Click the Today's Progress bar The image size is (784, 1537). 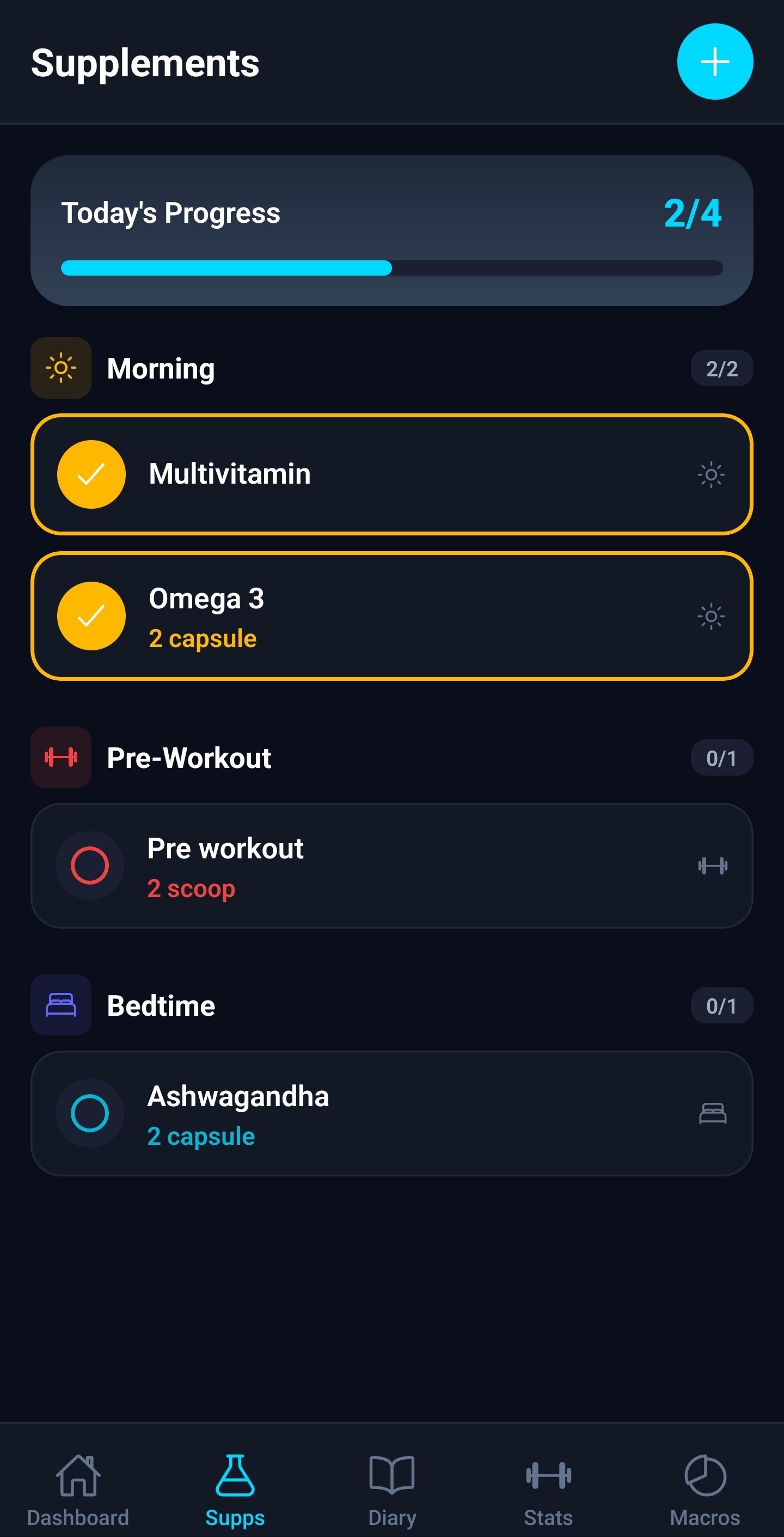391,268
